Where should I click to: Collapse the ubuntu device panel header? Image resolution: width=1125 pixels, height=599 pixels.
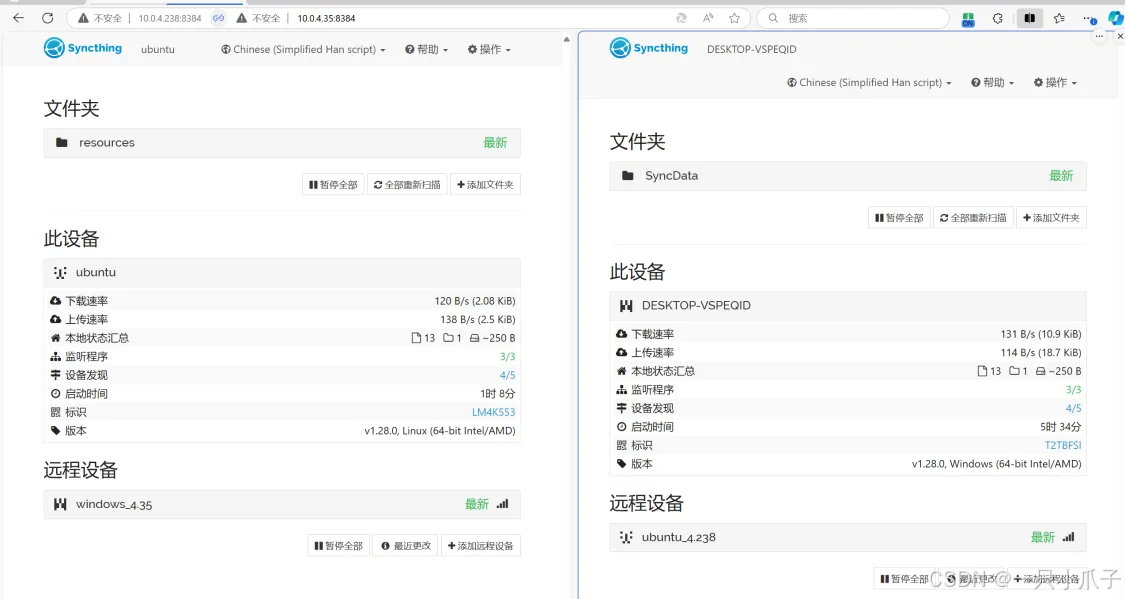(x=282, y=273)
